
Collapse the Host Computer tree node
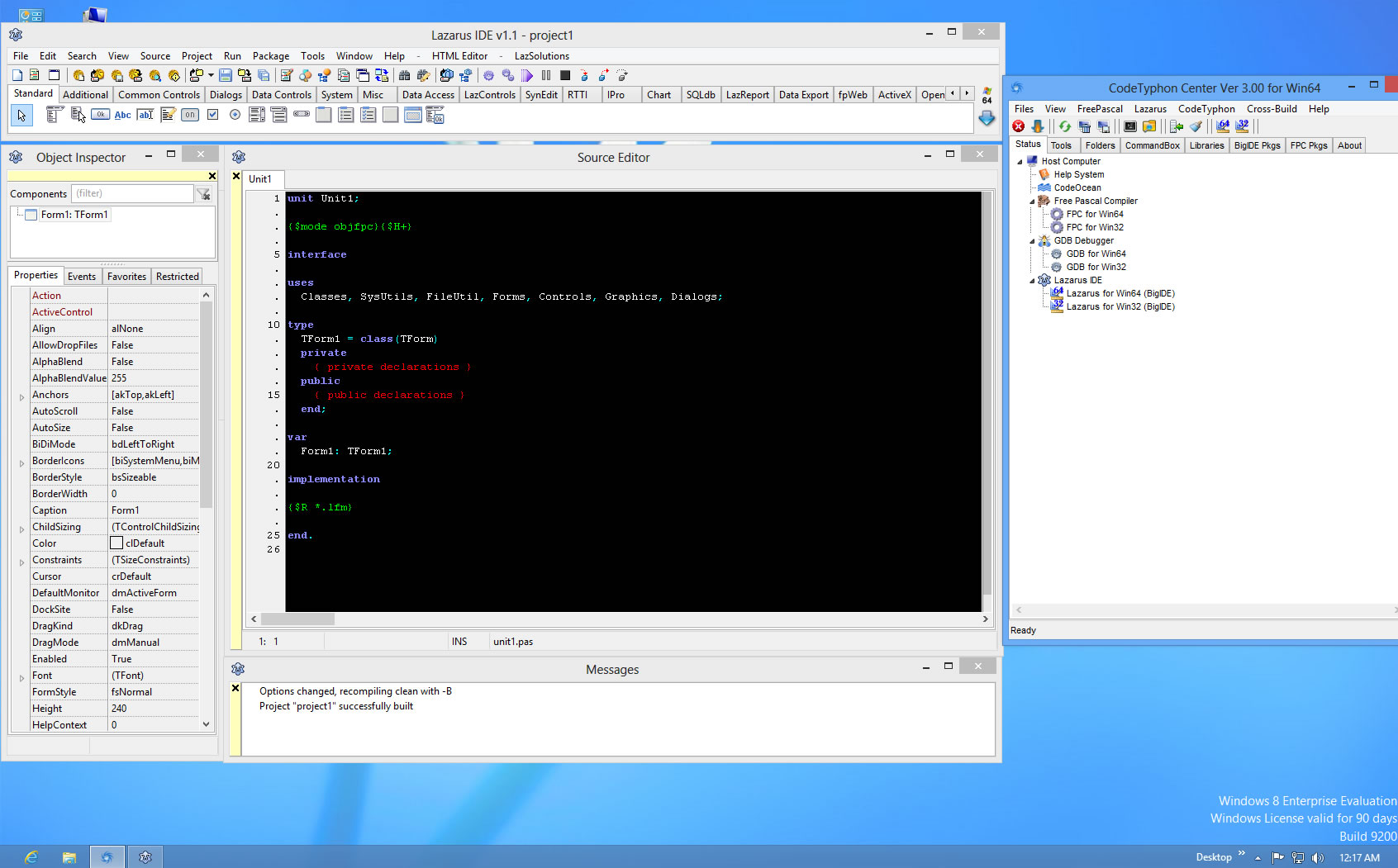(x=1020, y=162)
